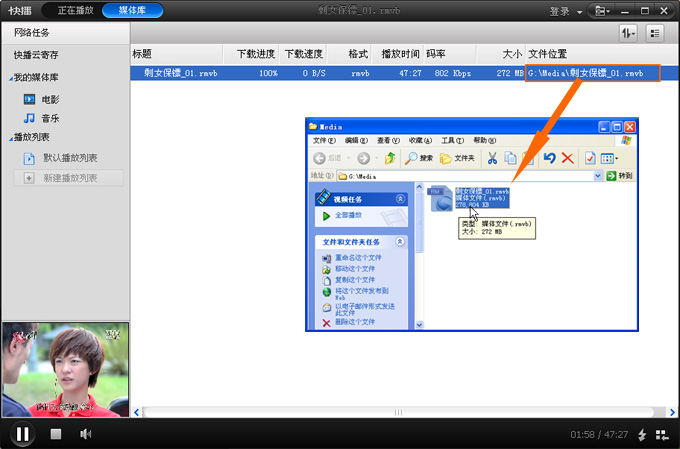Collapse the 播放列表 section

[10, 138]
